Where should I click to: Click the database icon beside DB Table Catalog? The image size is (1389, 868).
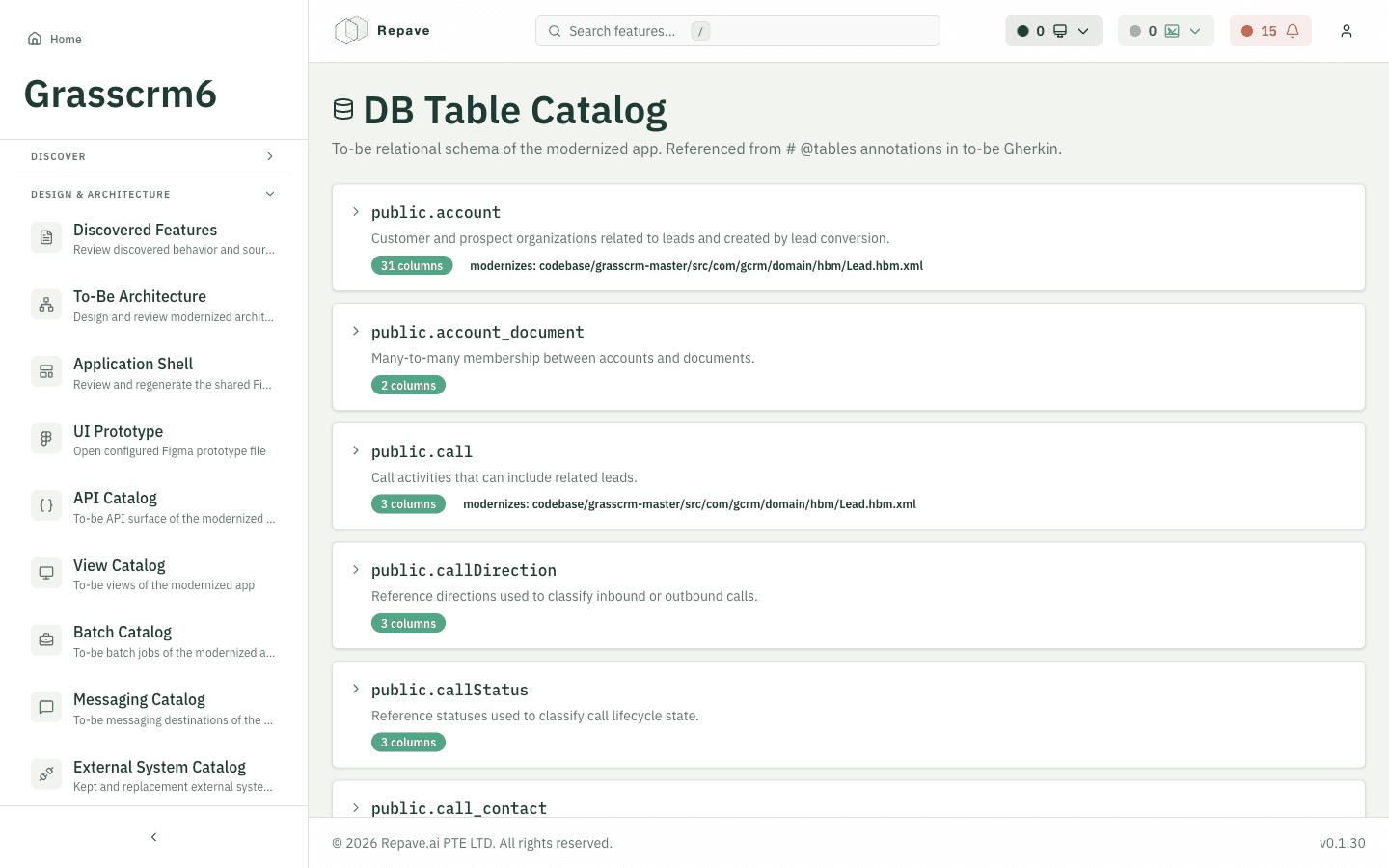click(x=343, y=110)
